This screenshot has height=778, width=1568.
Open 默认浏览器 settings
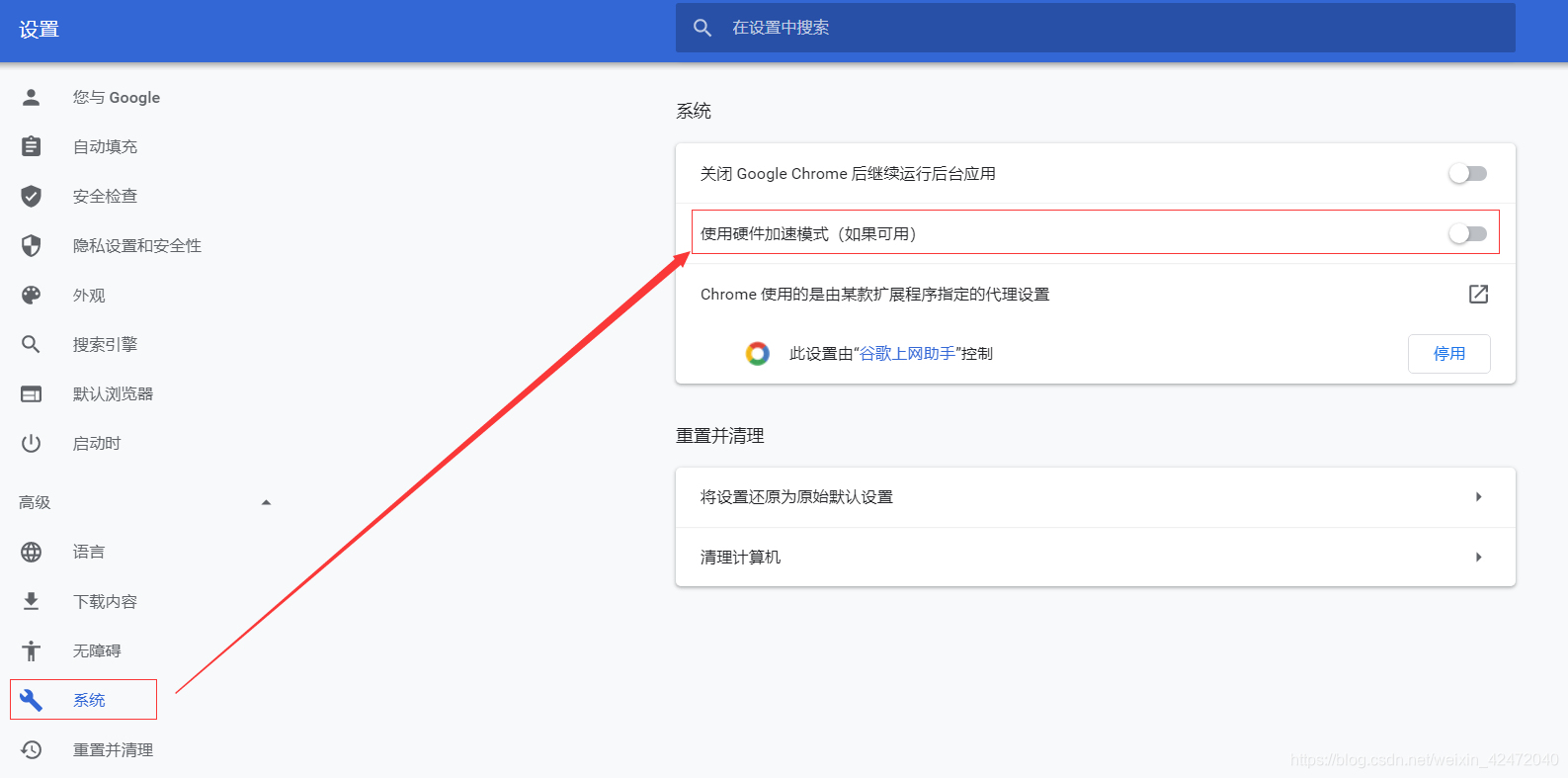(x=113, y=393)
